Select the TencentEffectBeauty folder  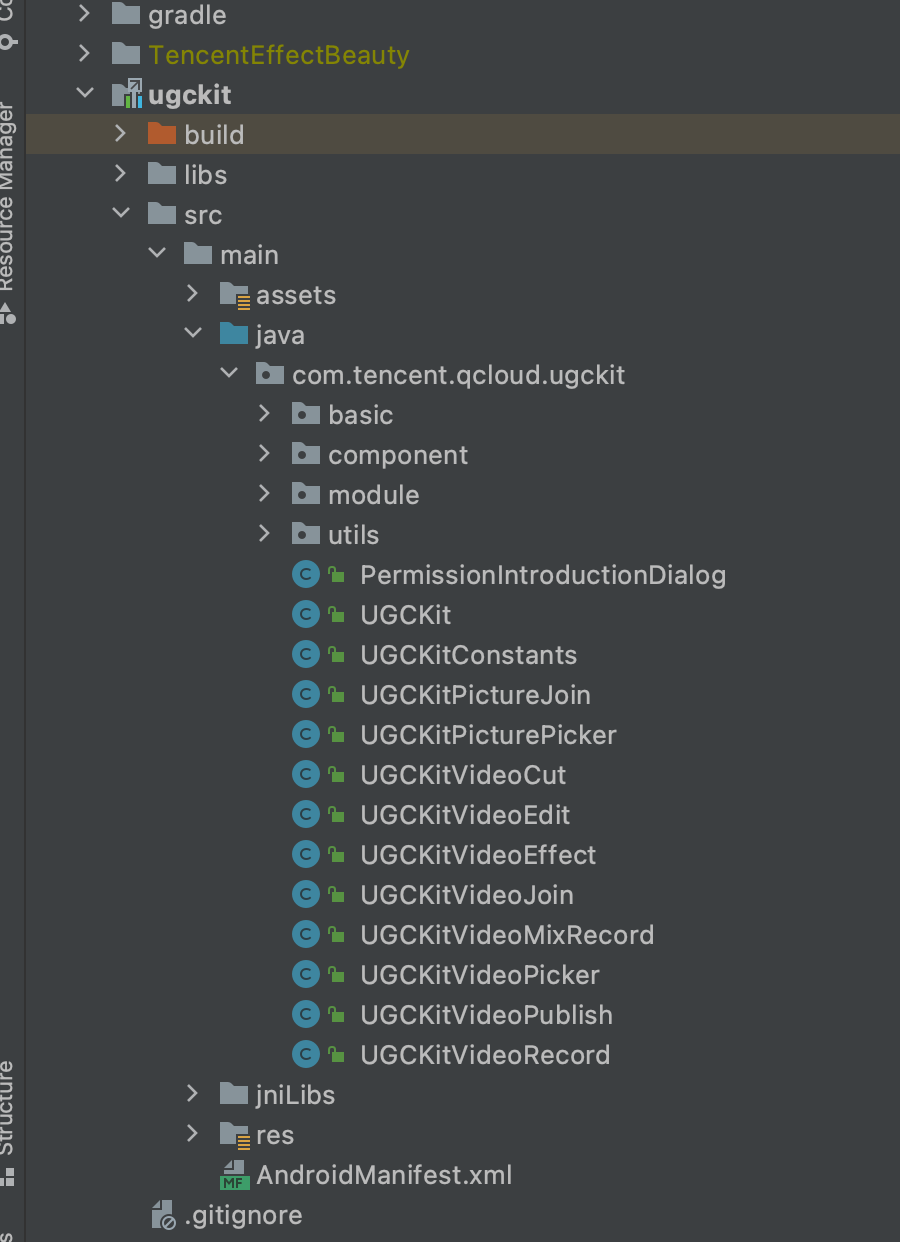(x=278, y=55)
